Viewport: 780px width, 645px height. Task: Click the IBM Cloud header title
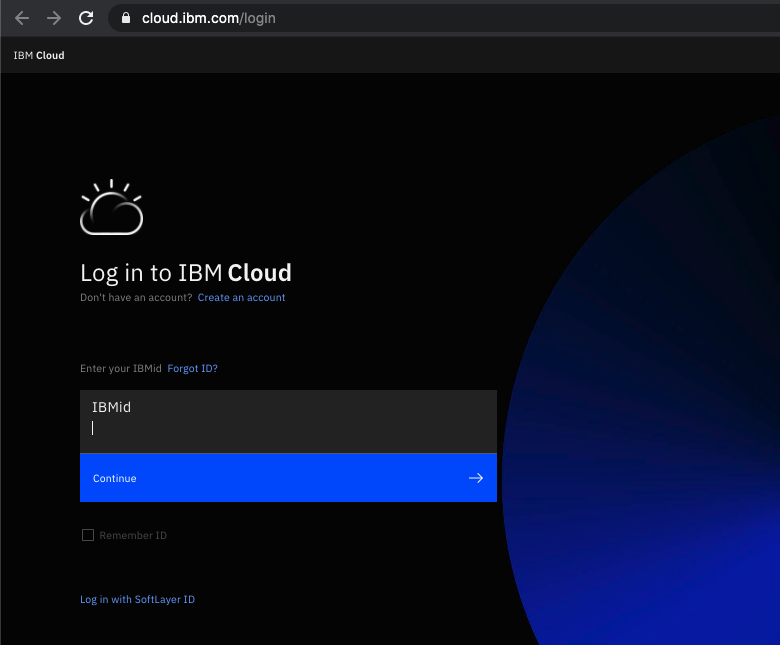(x=39, y=55)
